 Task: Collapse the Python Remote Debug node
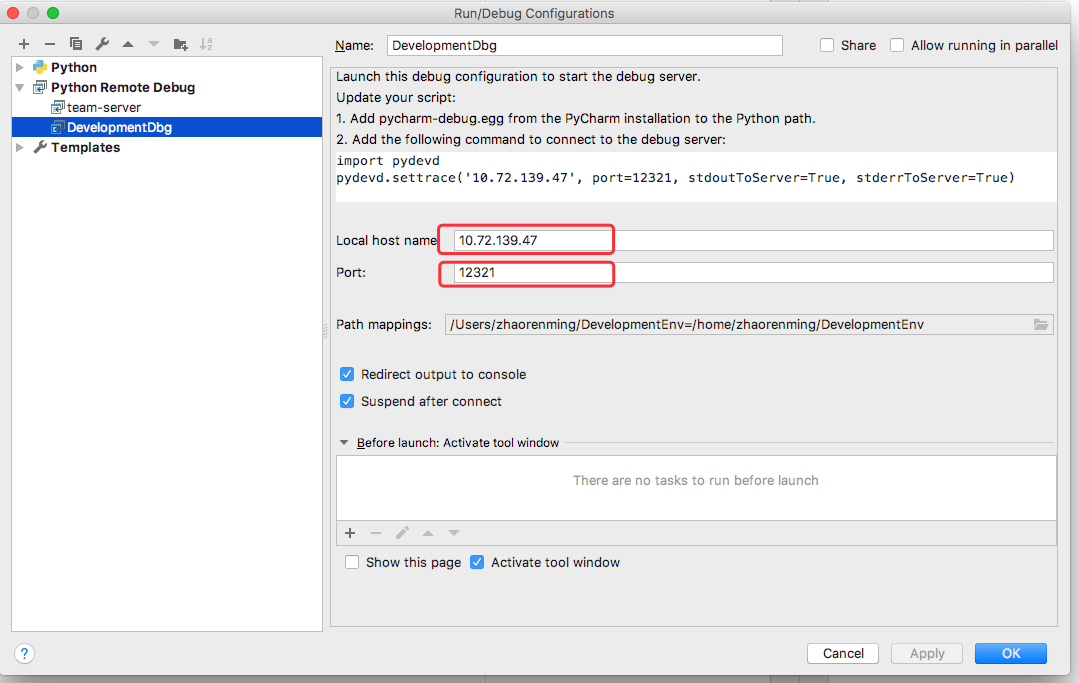coord(20,87)
